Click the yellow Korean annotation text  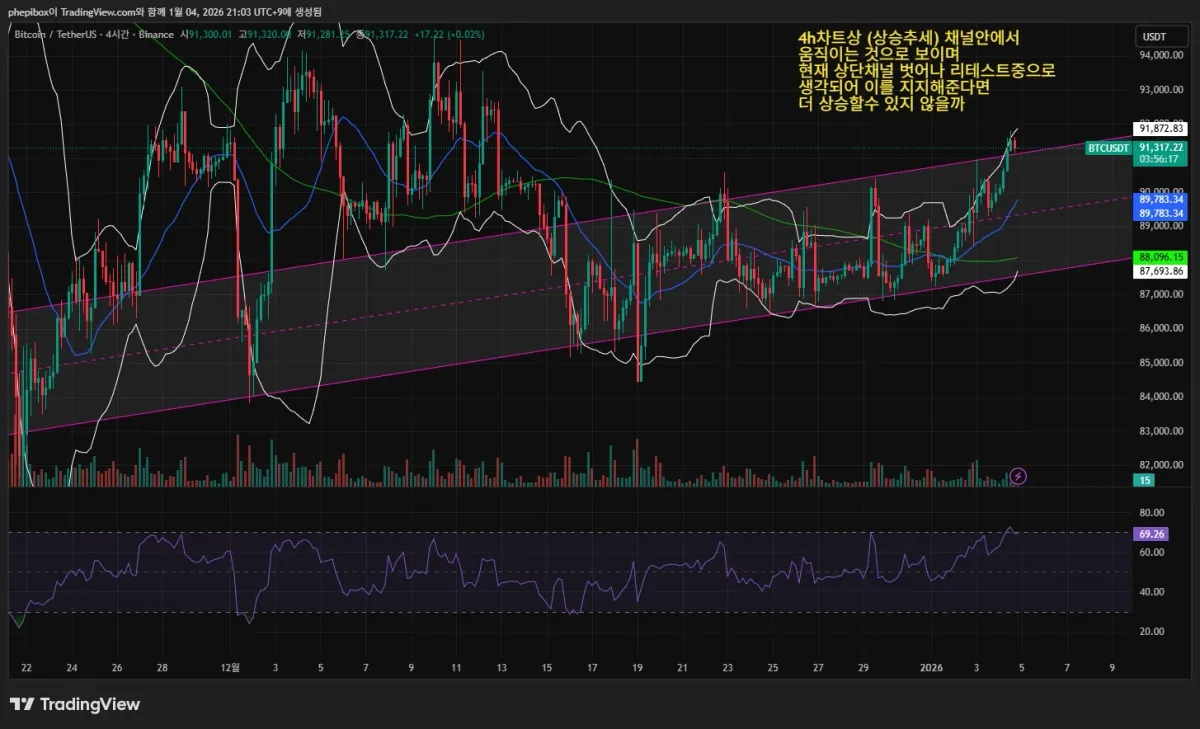(926, 70)
